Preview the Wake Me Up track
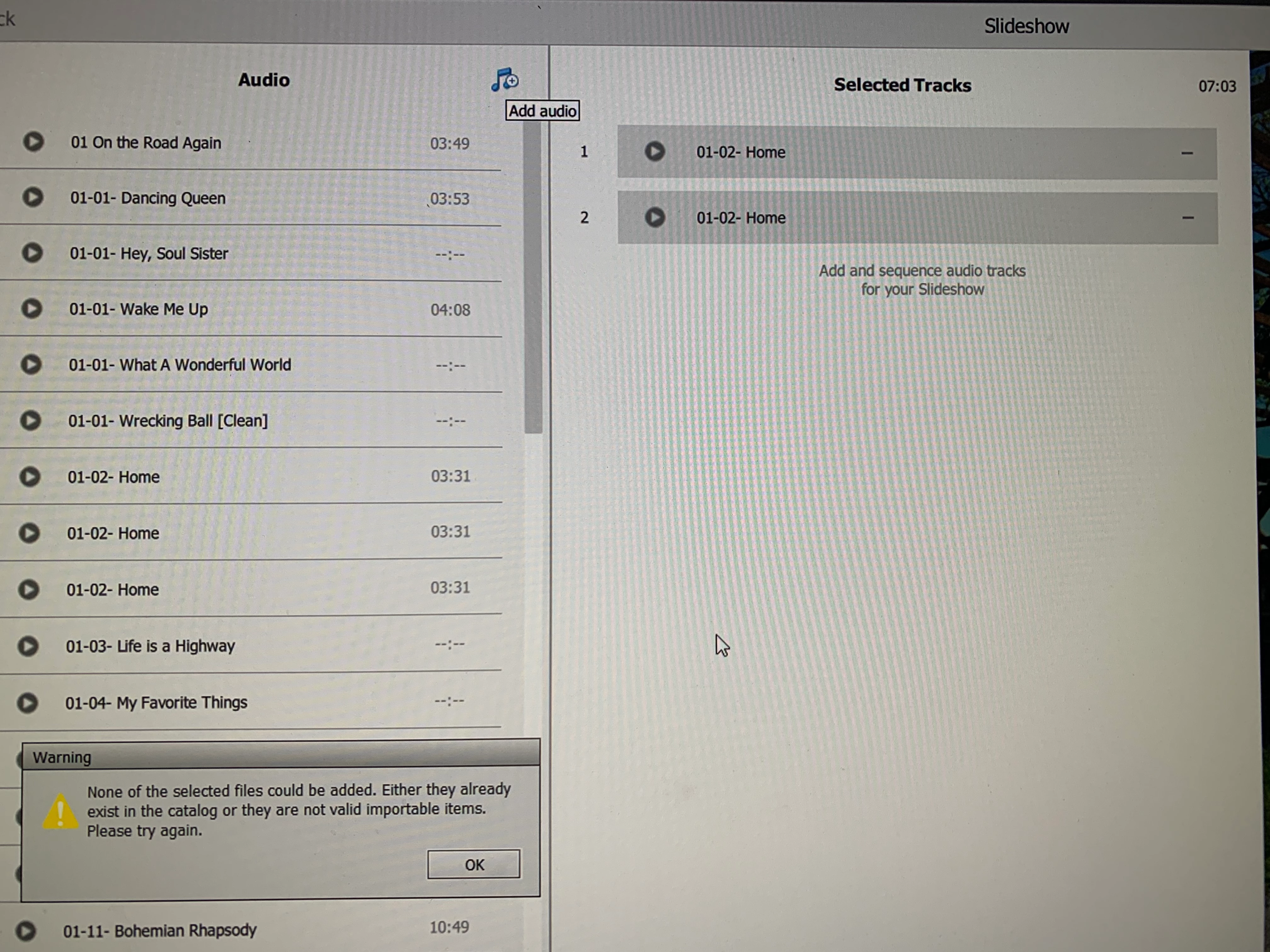The image size is (1270, 952). click(31, 308)
